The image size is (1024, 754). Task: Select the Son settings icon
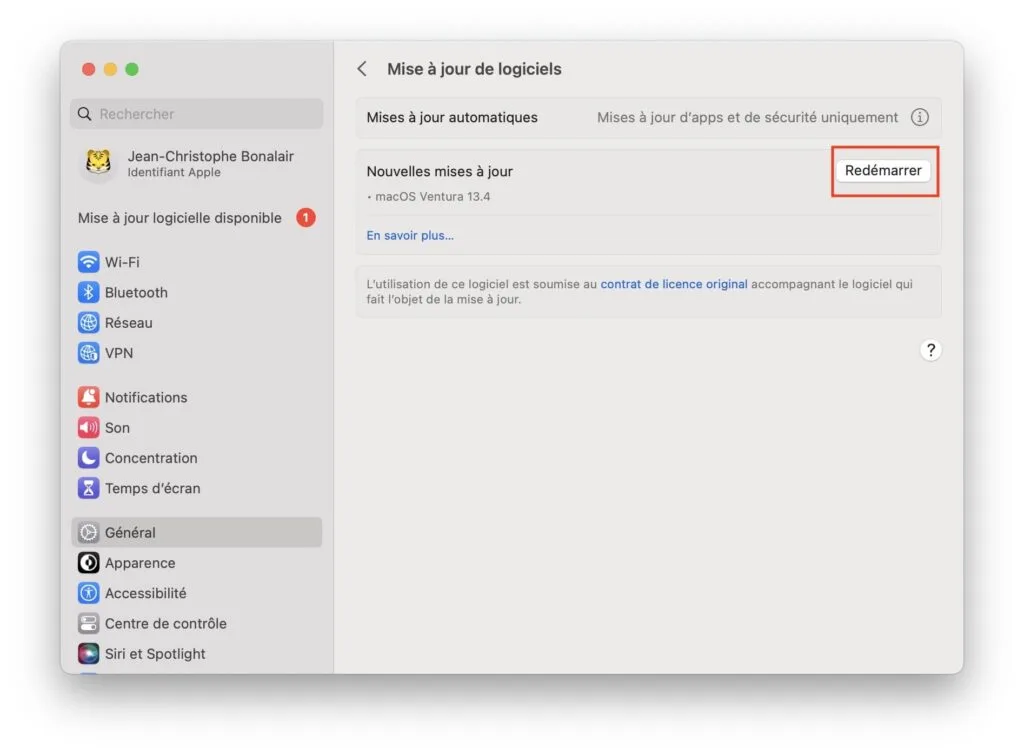[89, 427]
